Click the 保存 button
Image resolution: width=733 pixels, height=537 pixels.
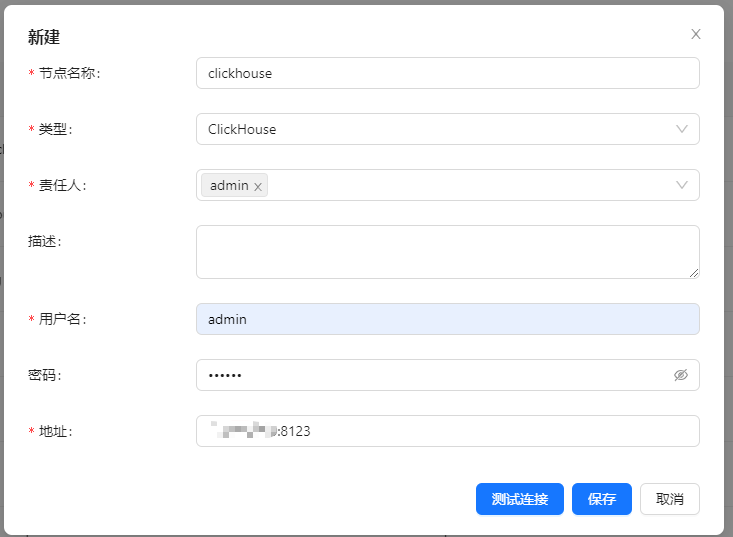tap(602, 499)
